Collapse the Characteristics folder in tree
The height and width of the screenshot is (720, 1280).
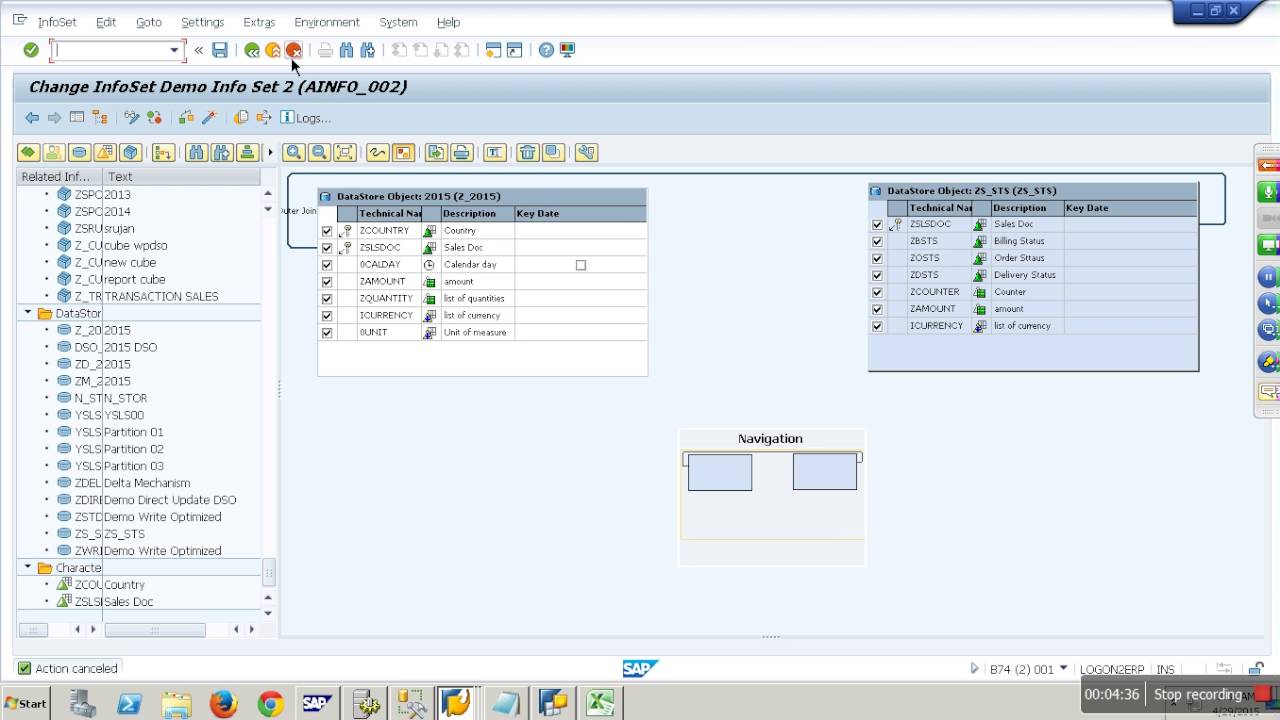[28, 567]
